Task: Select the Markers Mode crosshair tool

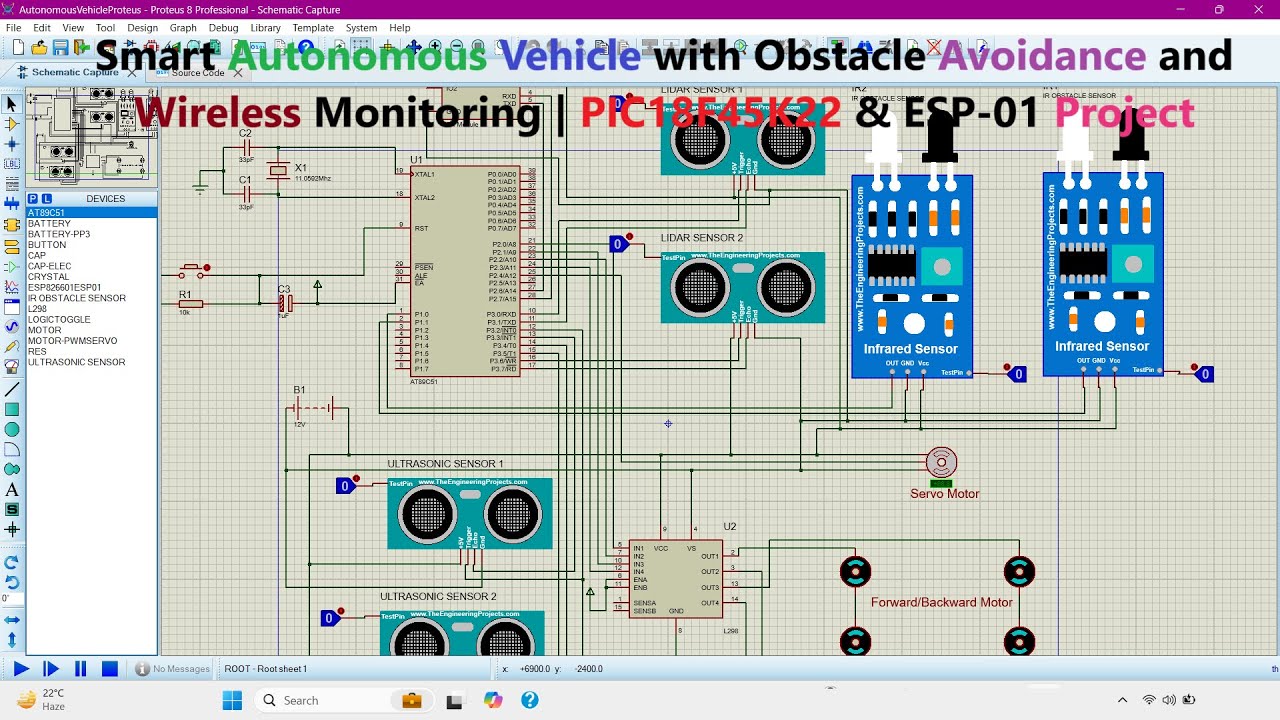Action: pos(12,530)
